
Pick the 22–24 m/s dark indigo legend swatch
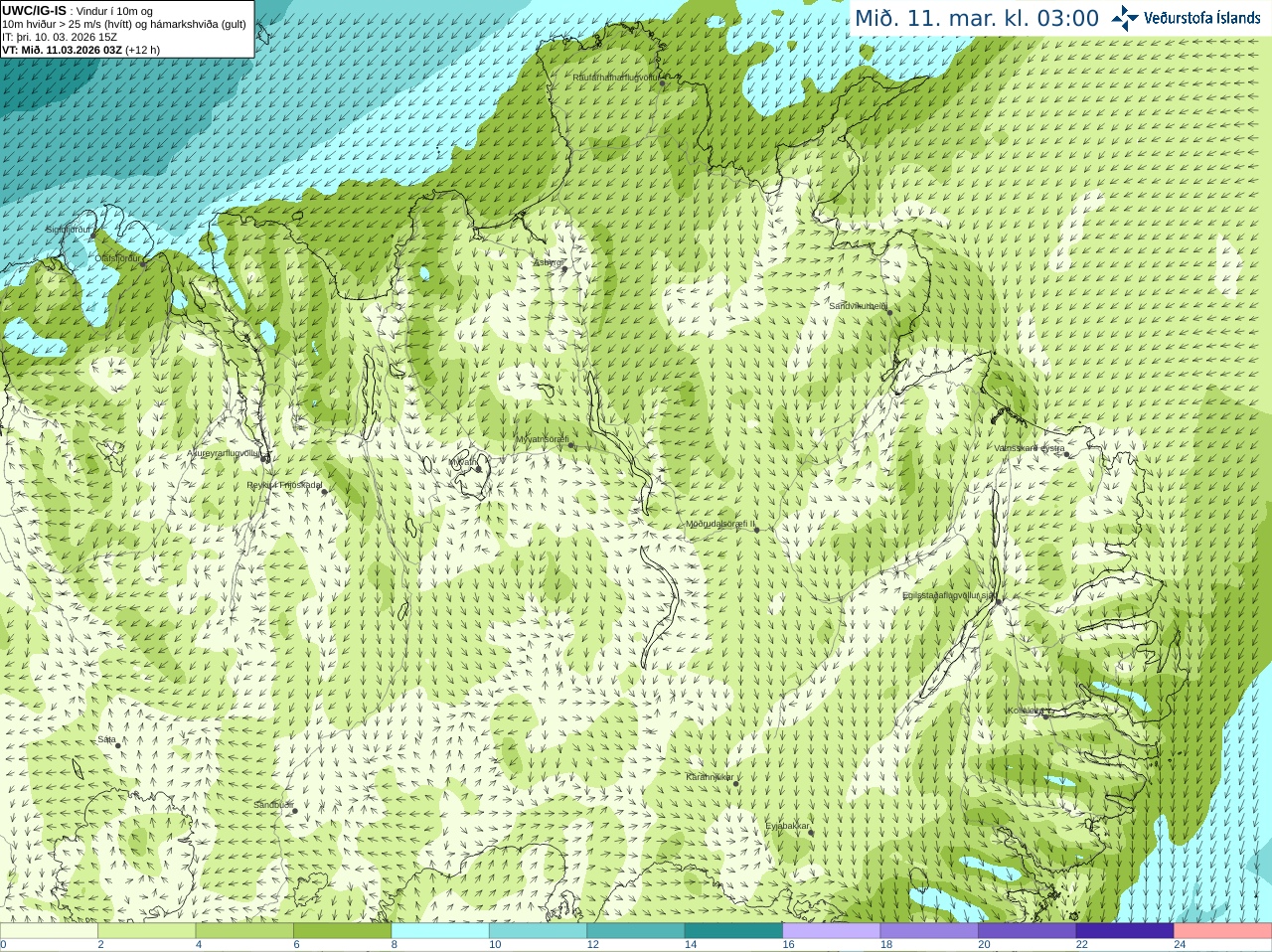1125,931
